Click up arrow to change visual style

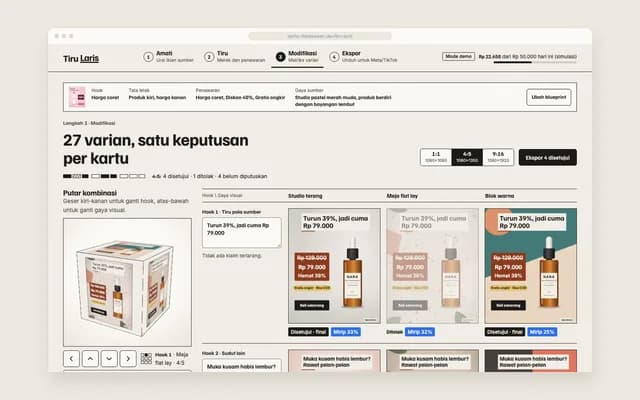(x=90, y=358)
